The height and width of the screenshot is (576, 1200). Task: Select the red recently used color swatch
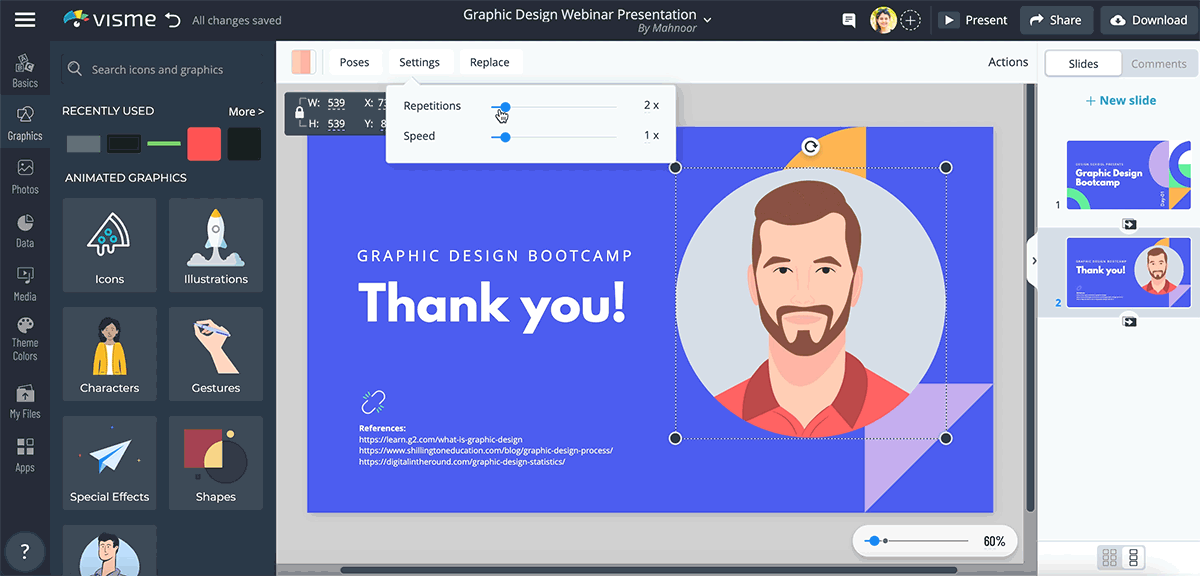204,144
